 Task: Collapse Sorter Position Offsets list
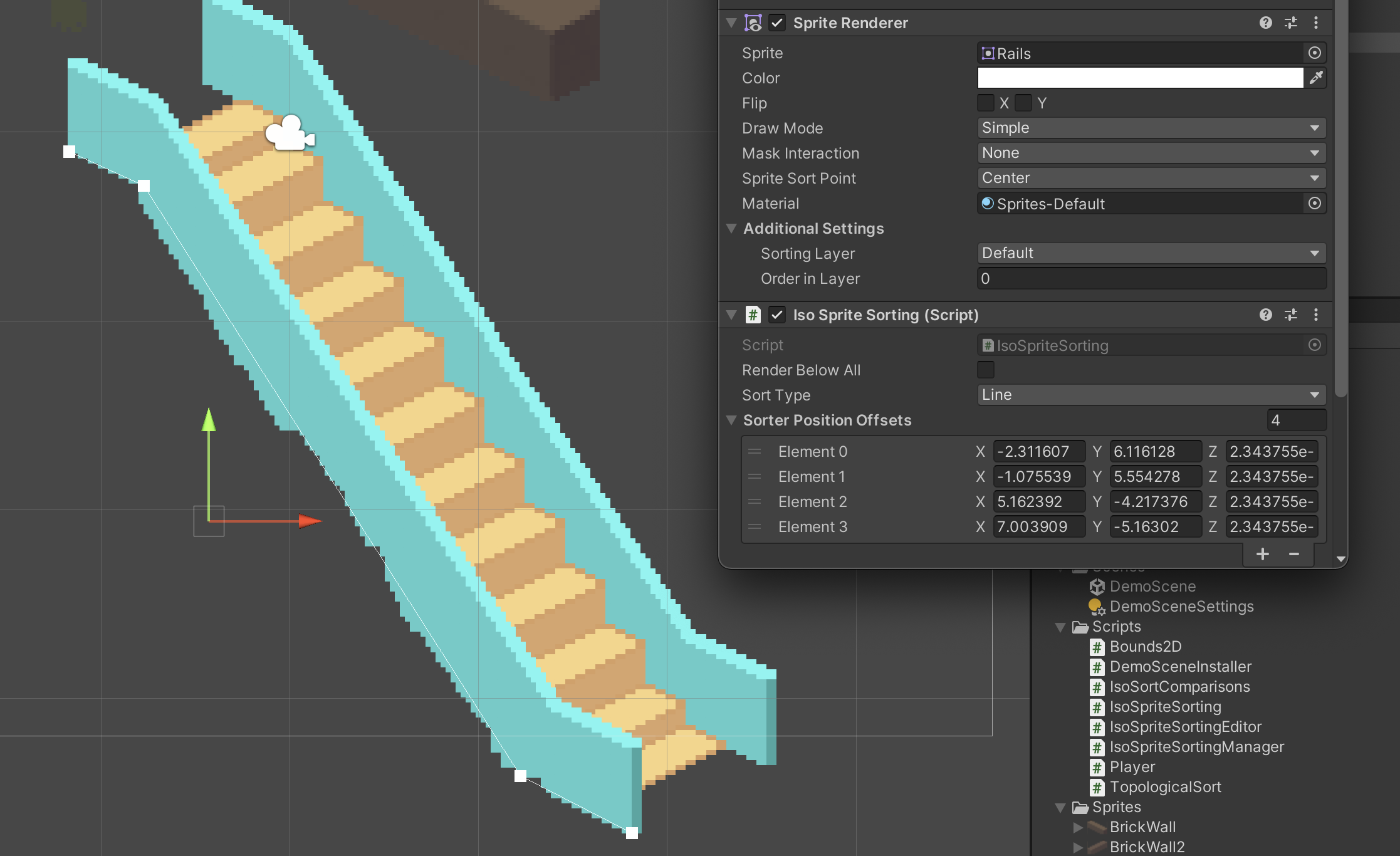731,420
